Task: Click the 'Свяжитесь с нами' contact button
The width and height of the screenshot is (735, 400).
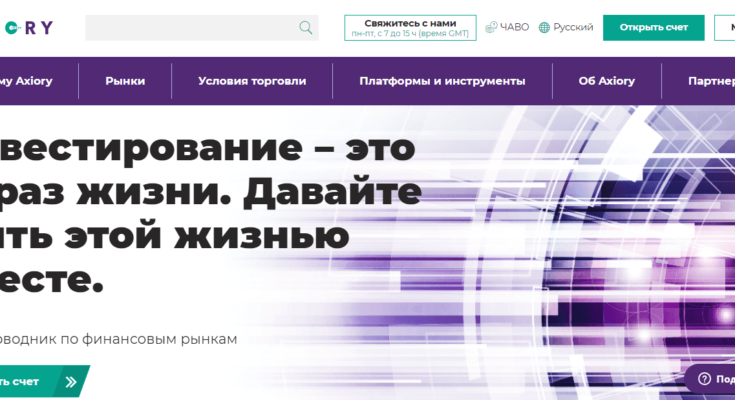Action: [410, 28]
